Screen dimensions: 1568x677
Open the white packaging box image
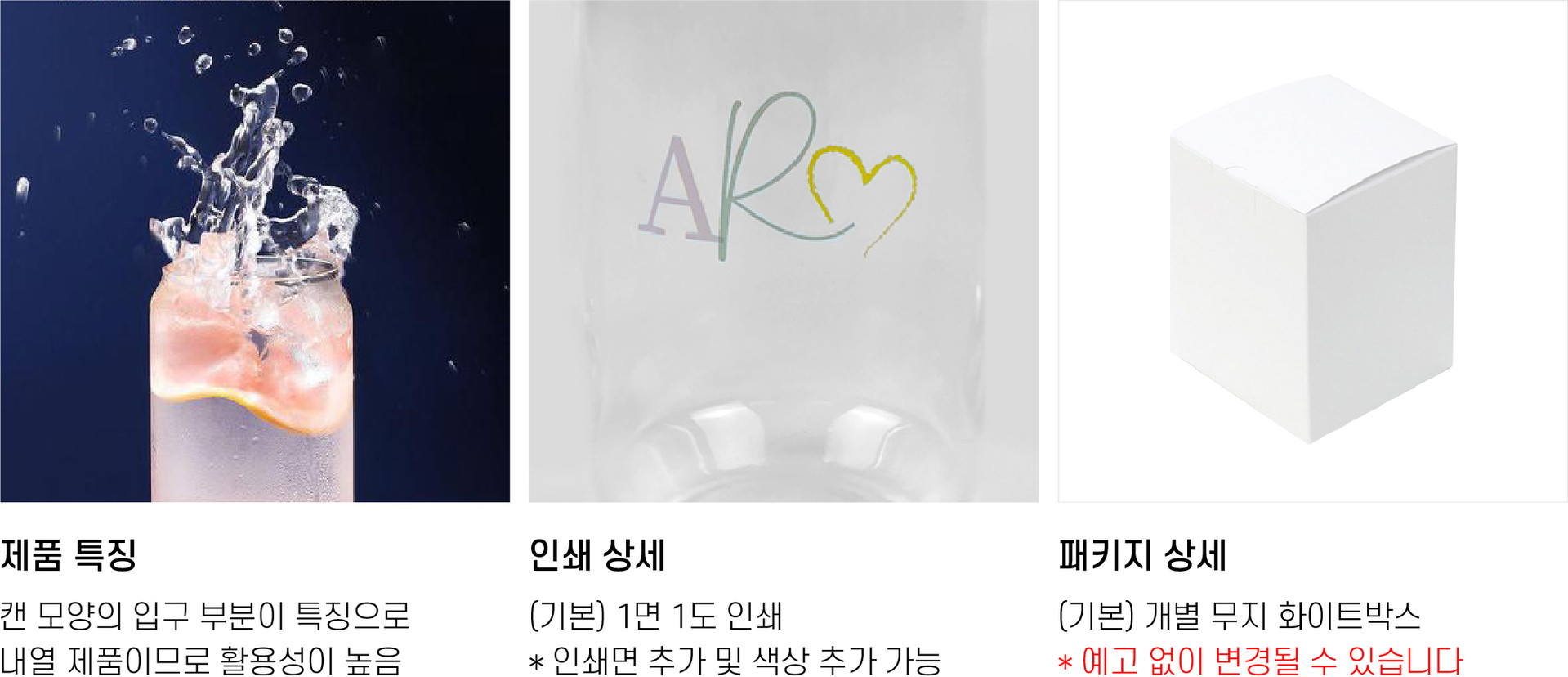1313,251
